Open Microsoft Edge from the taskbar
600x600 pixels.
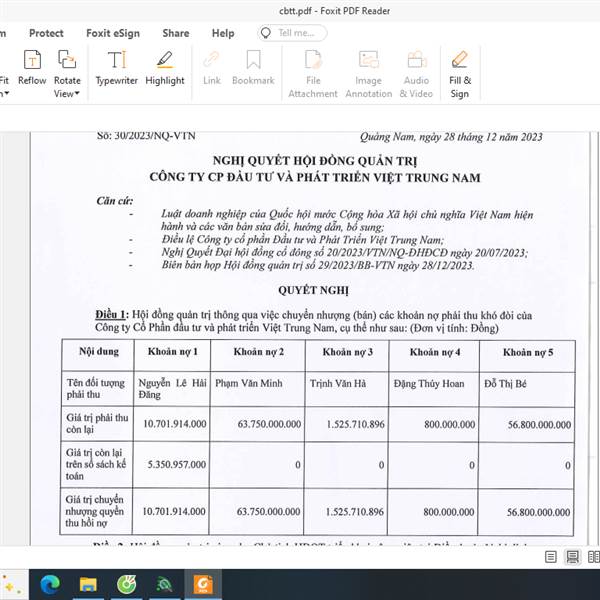pos(50,584)
